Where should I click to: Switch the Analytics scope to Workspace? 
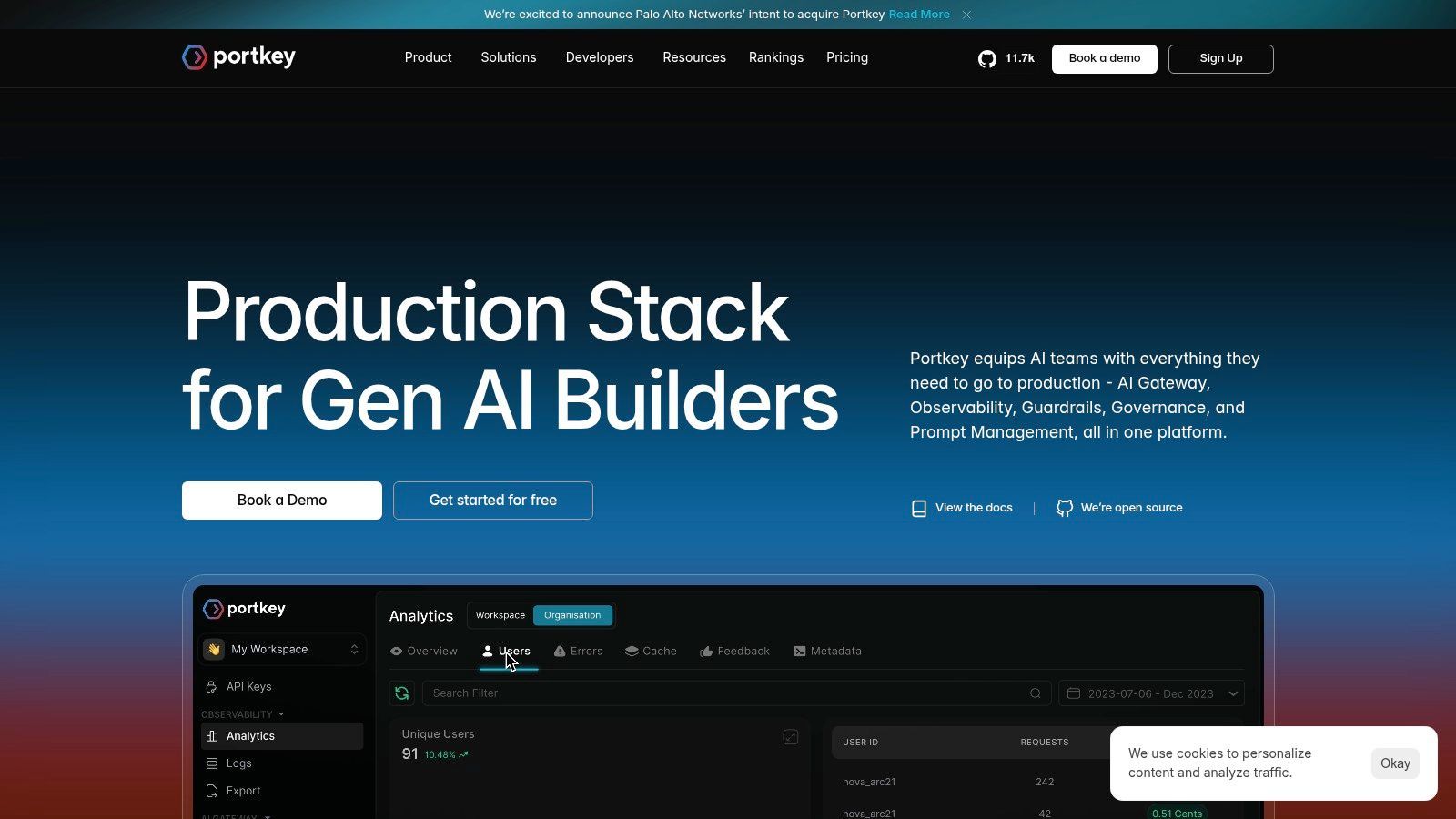point(500,615)
